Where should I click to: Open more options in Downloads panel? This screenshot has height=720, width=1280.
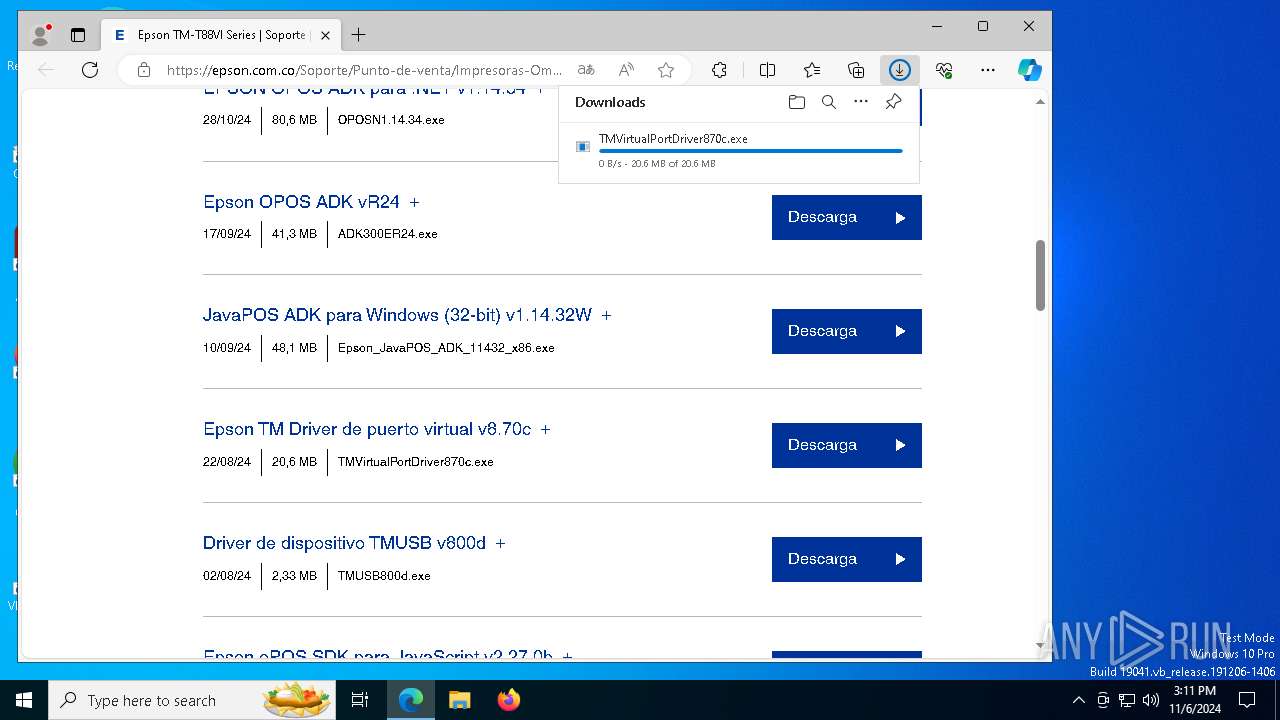point(861,102)
